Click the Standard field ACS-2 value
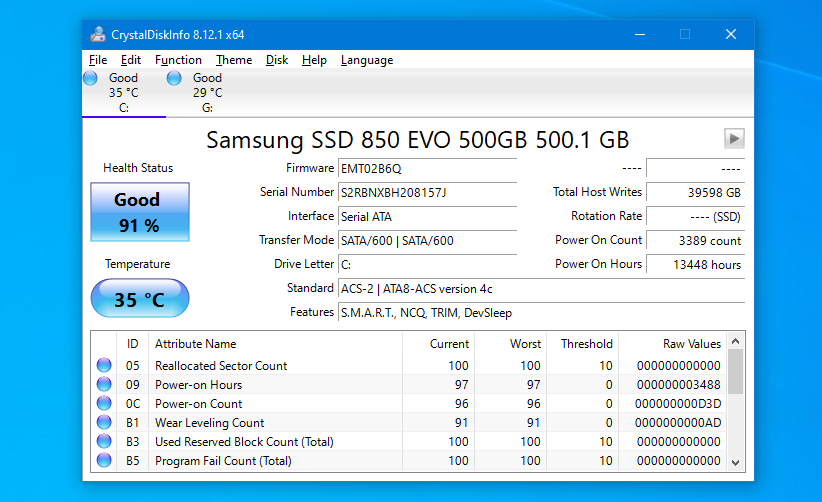This screenshot has width=822, height=502. coord(542,289)
